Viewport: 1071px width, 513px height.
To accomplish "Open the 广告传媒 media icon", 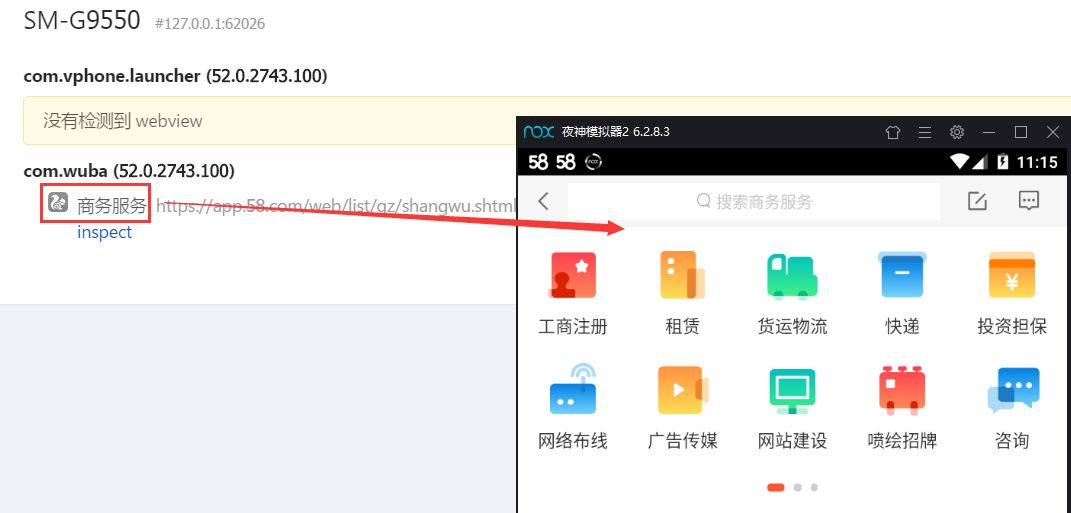I will click(682, 390).
